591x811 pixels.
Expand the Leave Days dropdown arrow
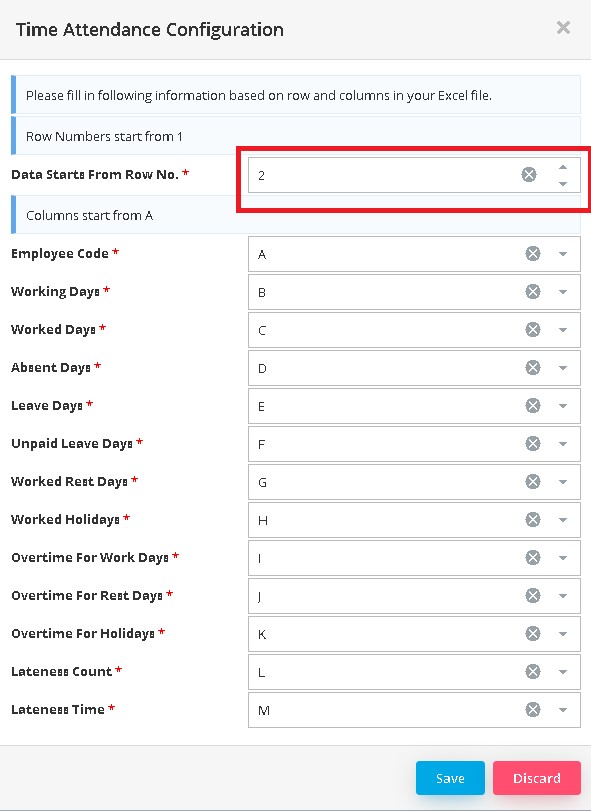[563, 406]
